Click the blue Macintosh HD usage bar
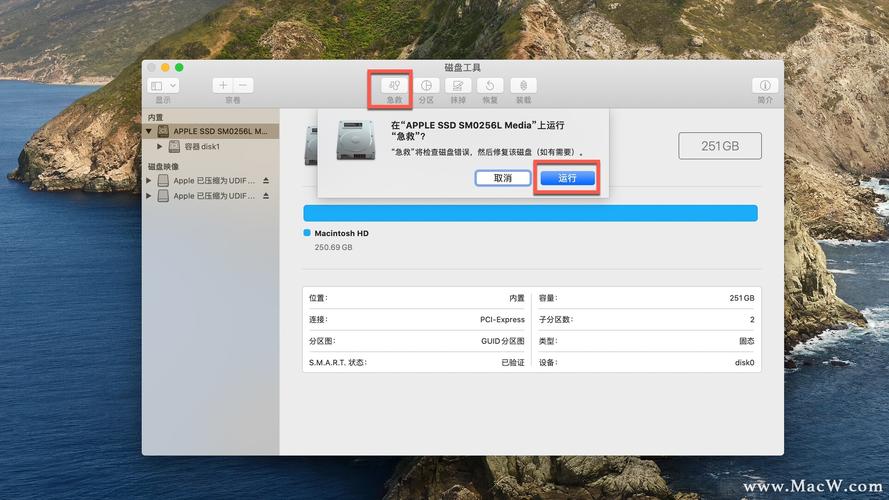Viewport: 889px width, 500px height. pyautogui.click(x=530, y=213)
